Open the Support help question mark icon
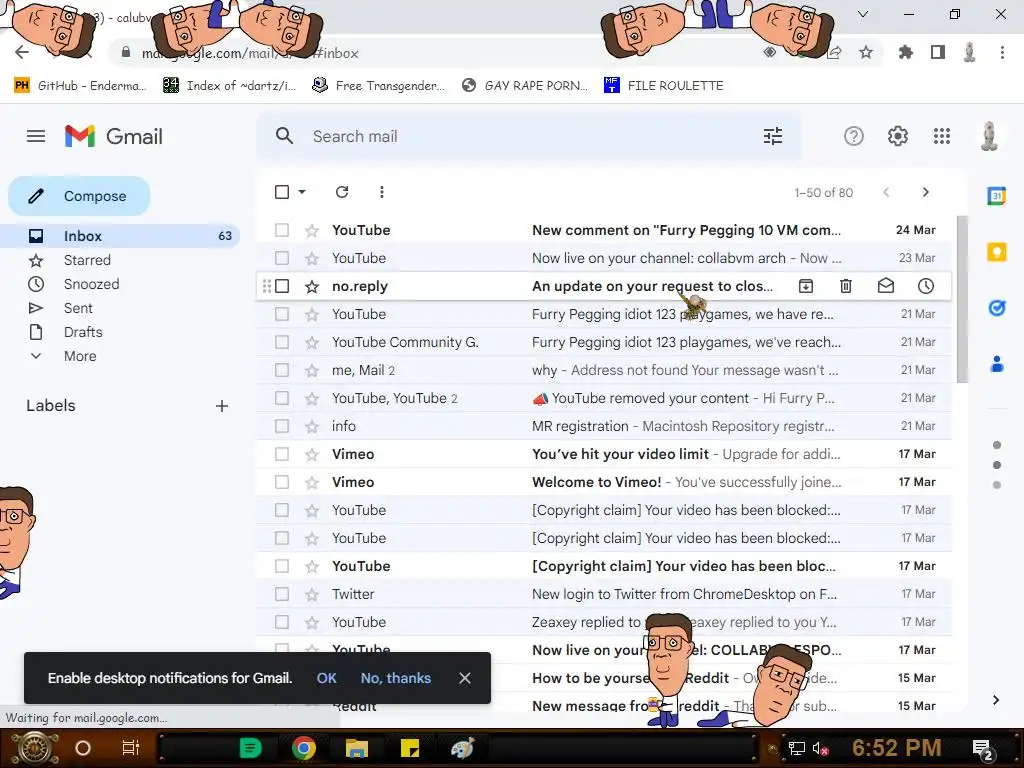Image resolution: width=1024 pixels, height=768 pixels. point(854,136)
